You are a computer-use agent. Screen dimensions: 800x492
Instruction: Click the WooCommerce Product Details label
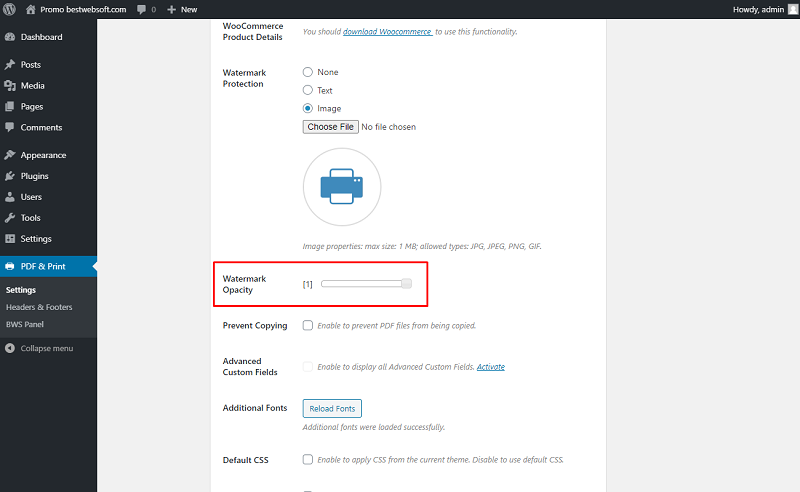pyautogui.click(x=253, y=31)
